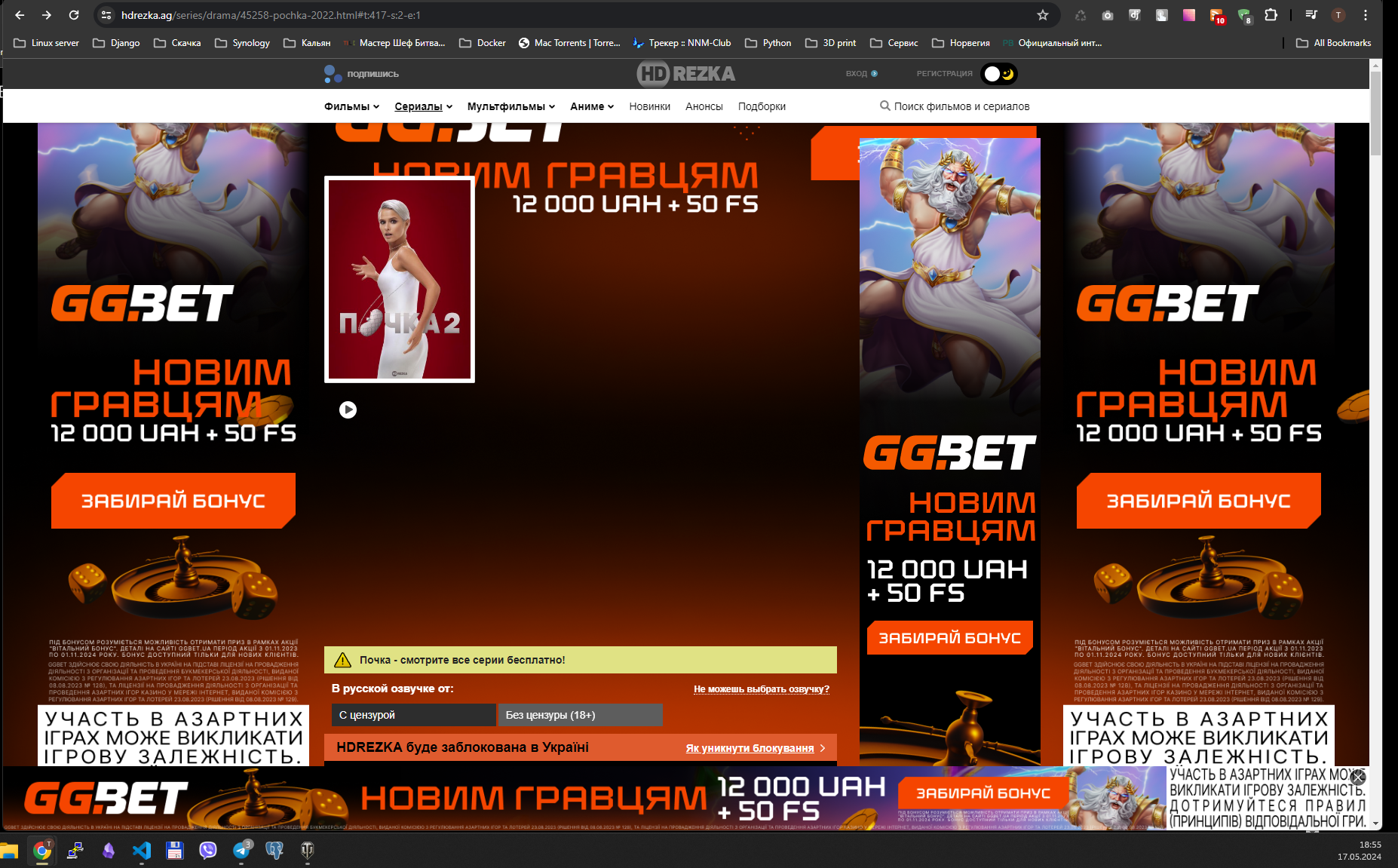
Task: Play the Почка 2 trailer
Action: [x=348, y=409]
